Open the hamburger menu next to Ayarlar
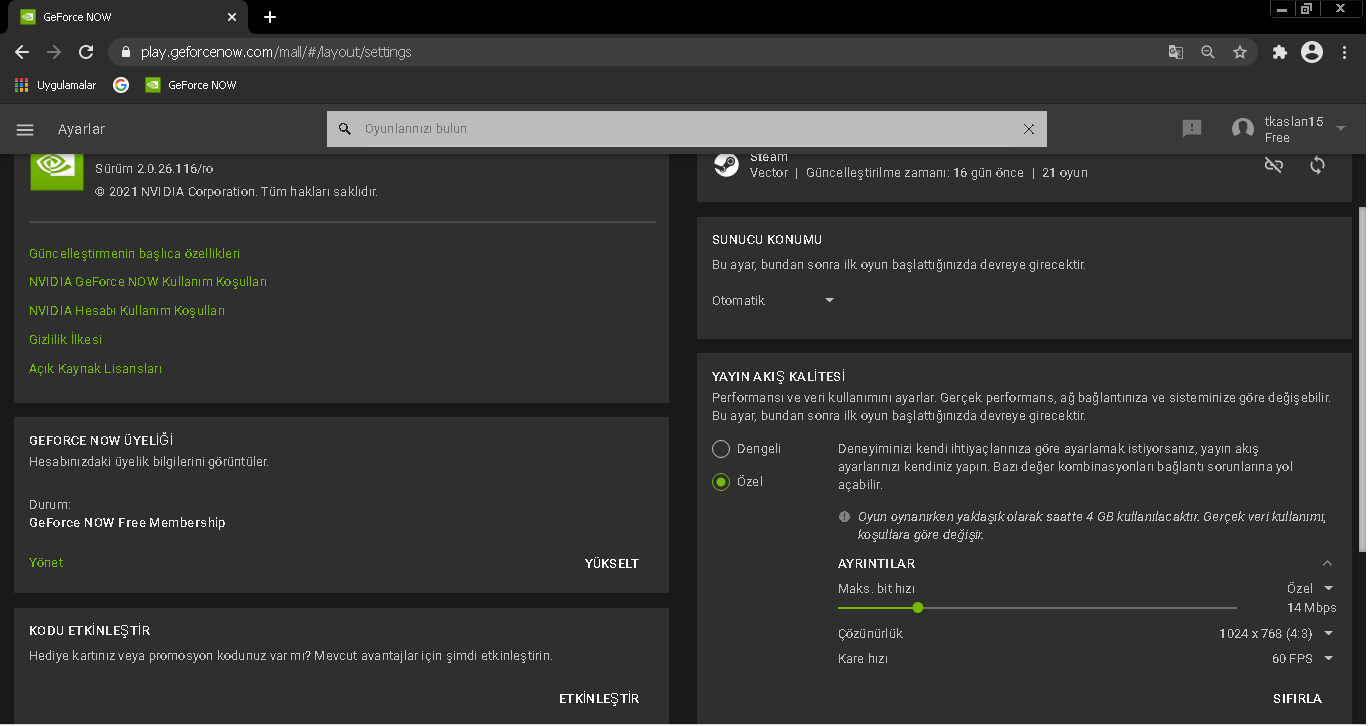This screenshot has height=726, width=1368. [25, 130]
